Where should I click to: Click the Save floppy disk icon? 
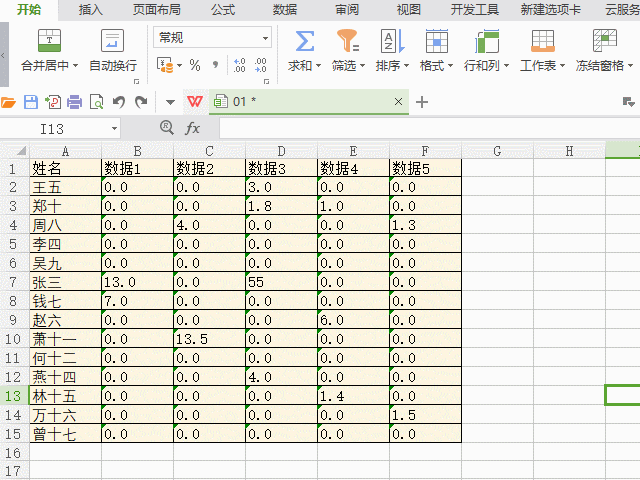coord(30,102)
